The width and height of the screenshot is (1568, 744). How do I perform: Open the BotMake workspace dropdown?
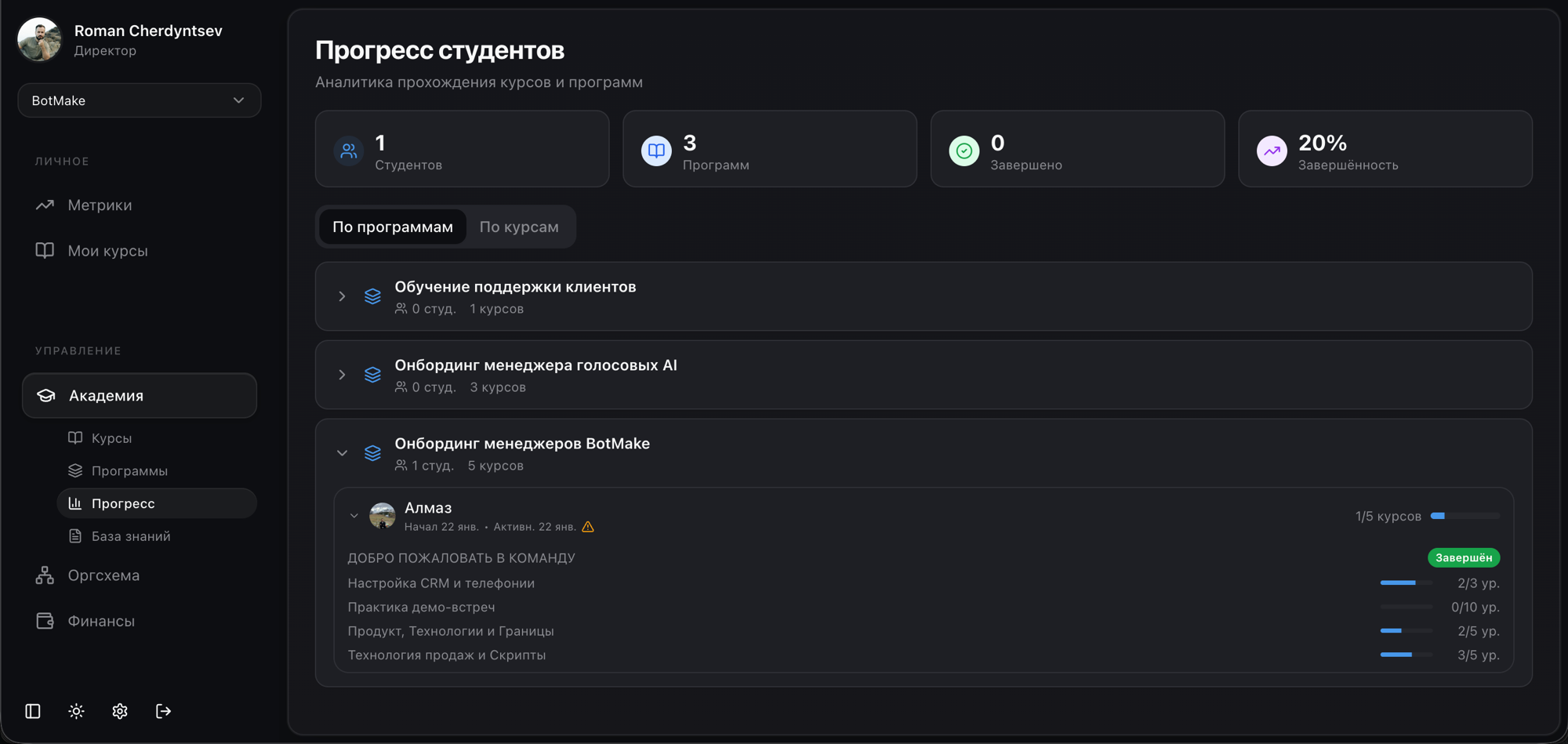click(140, 100)
